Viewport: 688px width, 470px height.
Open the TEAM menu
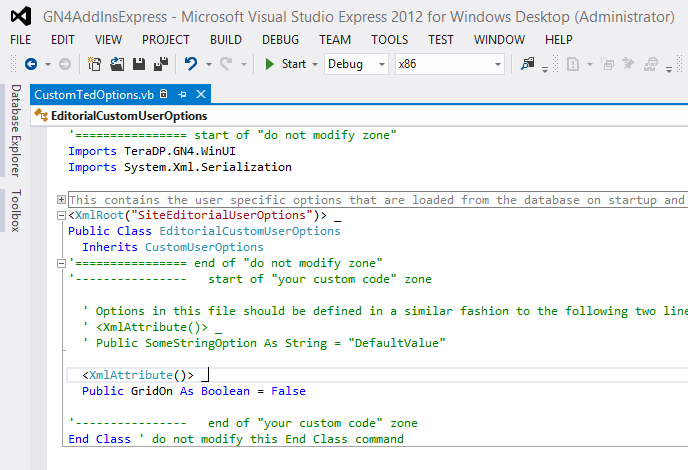coord(335,40)
